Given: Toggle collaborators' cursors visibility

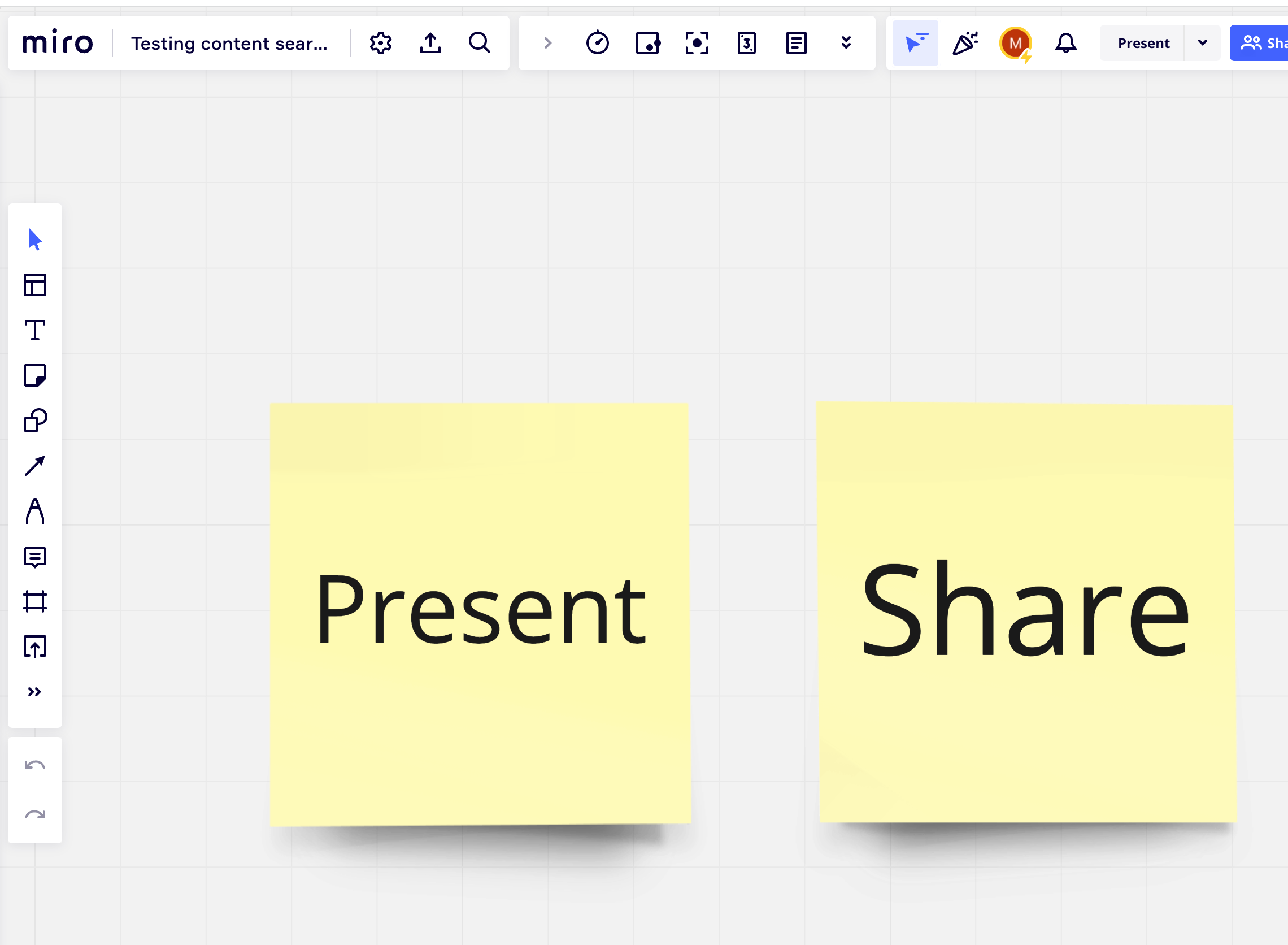Looking at the screenshot, I should point(916,43).
